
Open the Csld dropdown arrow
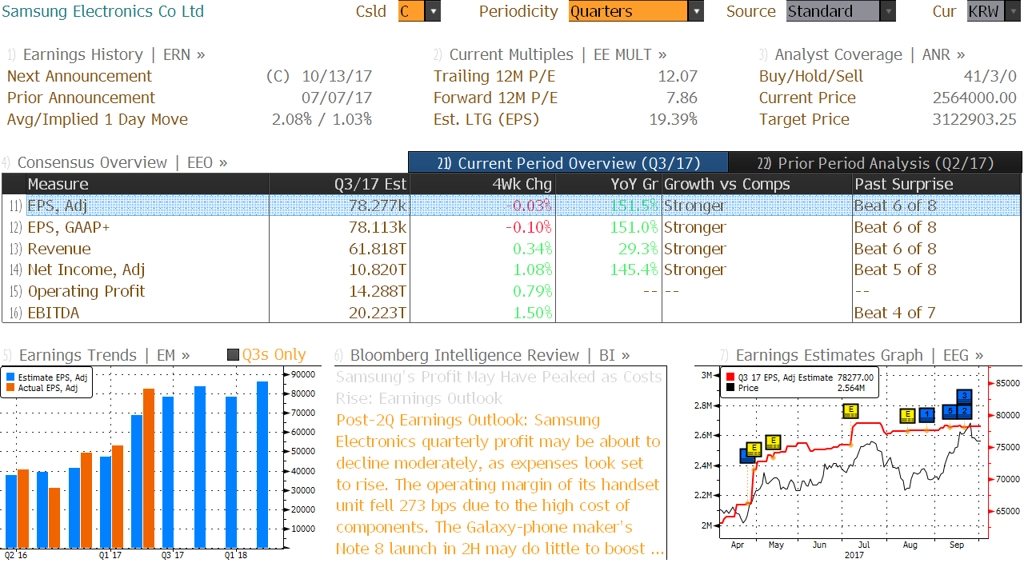coord(433,11)
